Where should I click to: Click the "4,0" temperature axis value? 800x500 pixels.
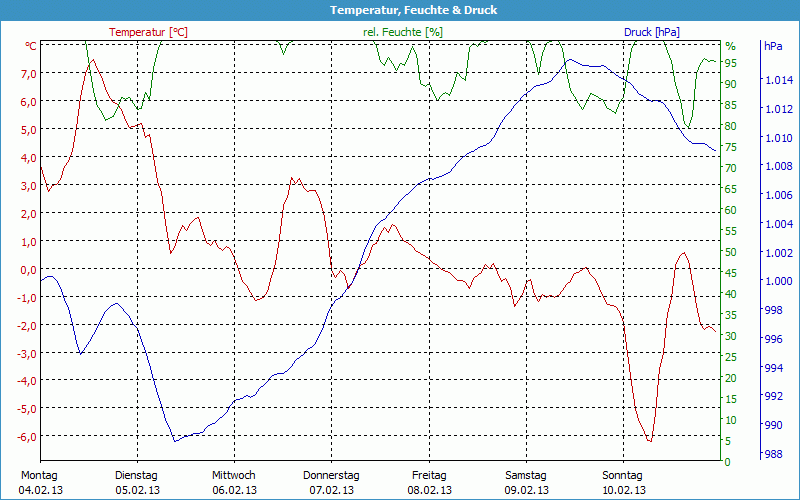[x=28, y=157]
